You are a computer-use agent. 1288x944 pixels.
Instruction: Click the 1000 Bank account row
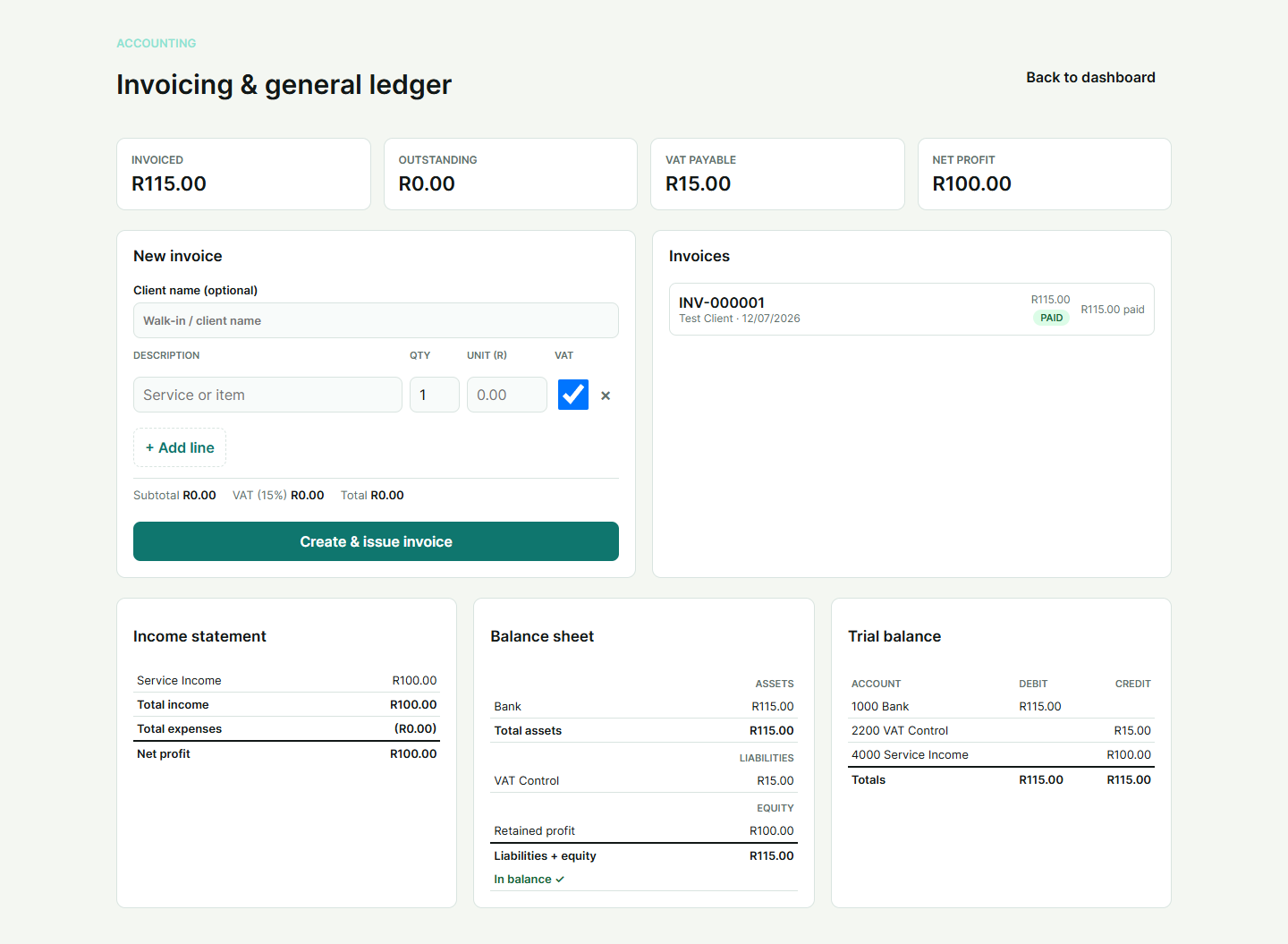pyautogui.click(x=1001, y=706)
